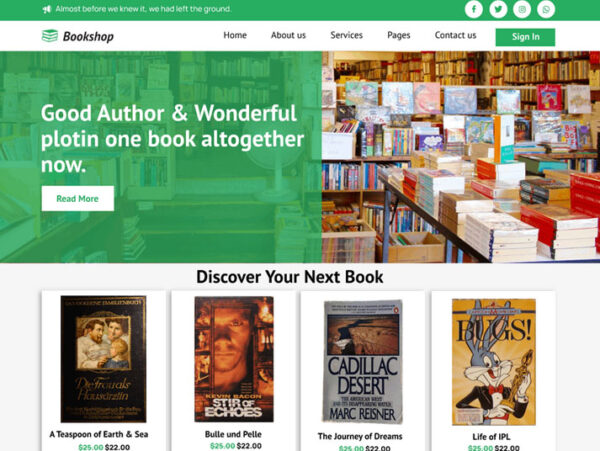This screenshot has width=600, height=451.
Task: Click the Bookshop green book-stack logo
Action: pos(50,36)
